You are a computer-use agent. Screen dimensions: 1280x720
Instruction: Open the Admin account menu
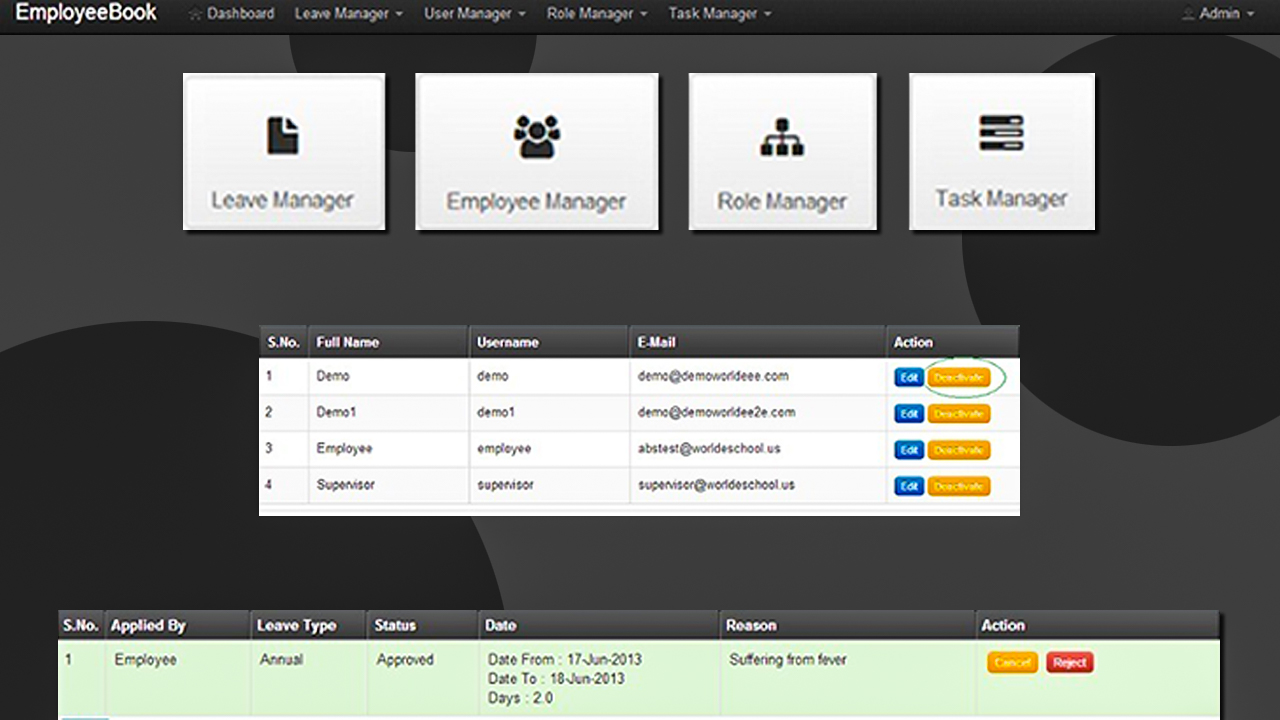point(1225,14)
